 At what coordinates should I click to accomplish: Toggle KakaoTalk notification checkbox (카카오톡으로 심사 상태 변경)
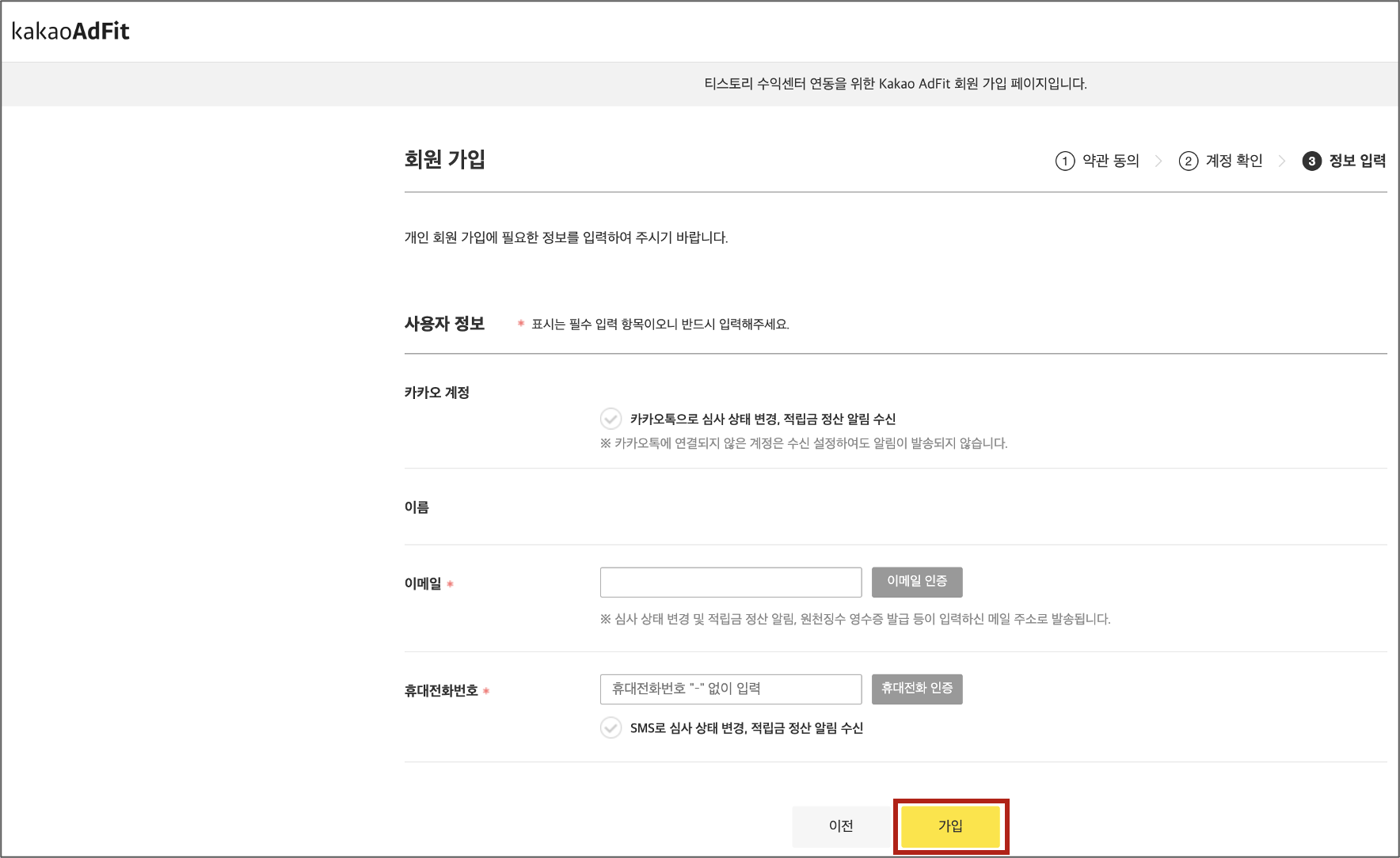(x=611, y=419)
